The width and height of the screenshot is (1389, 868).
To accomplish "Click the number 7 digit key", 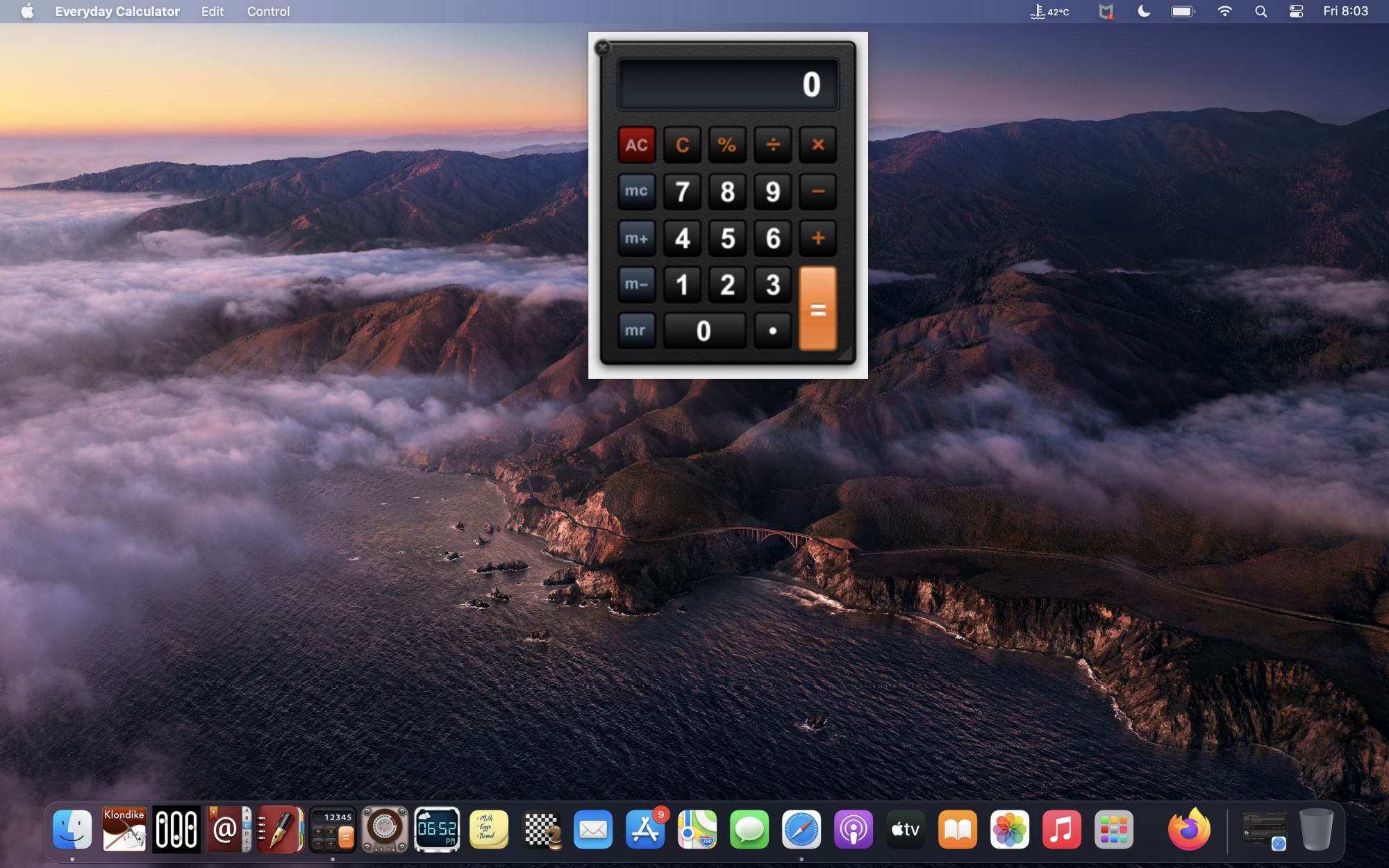I will (x=680, y=191).
